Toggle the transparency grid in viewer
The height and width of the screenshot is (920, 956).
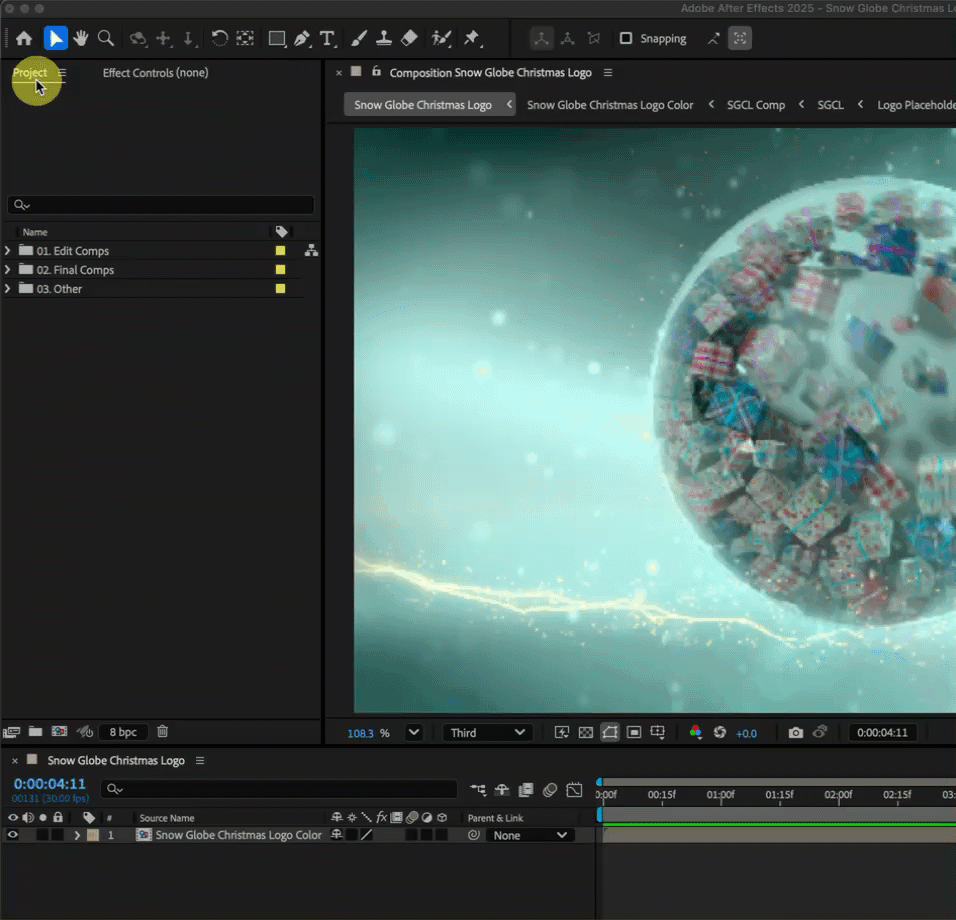pyautogui.click(x=586, y=733)
